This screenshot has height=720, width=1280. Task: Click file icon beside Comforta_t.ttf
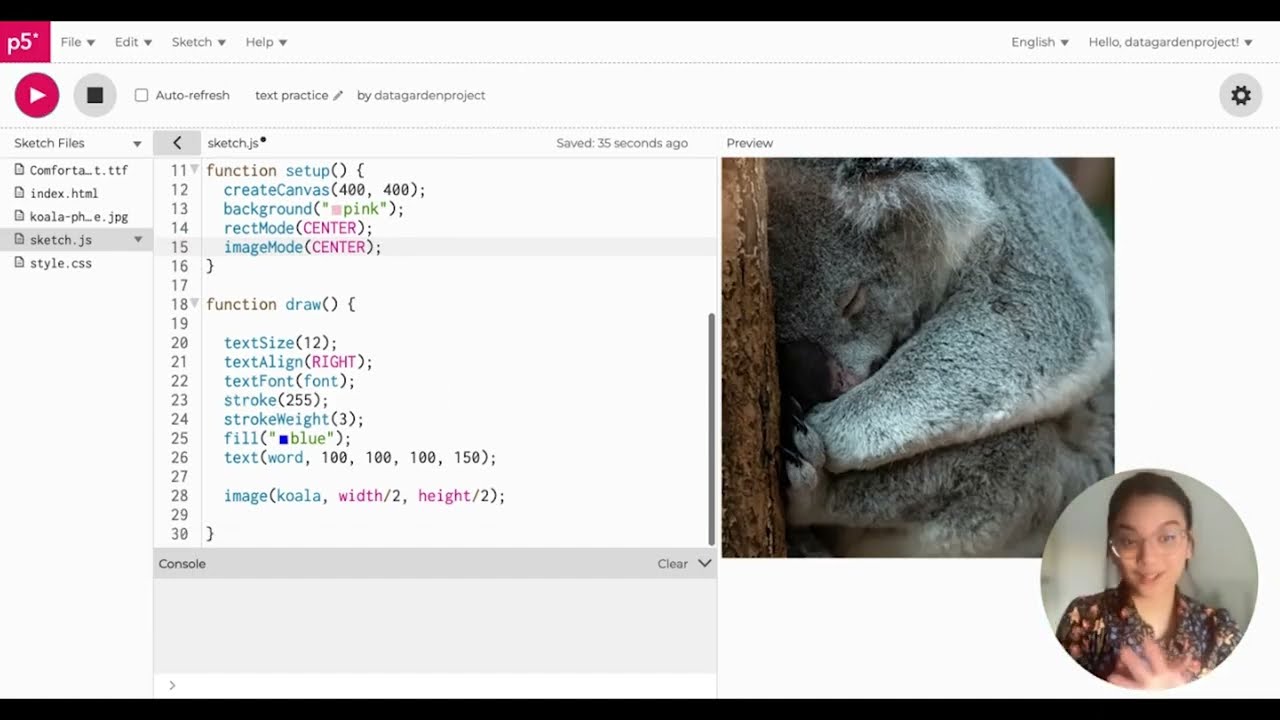tap(19, 170)
